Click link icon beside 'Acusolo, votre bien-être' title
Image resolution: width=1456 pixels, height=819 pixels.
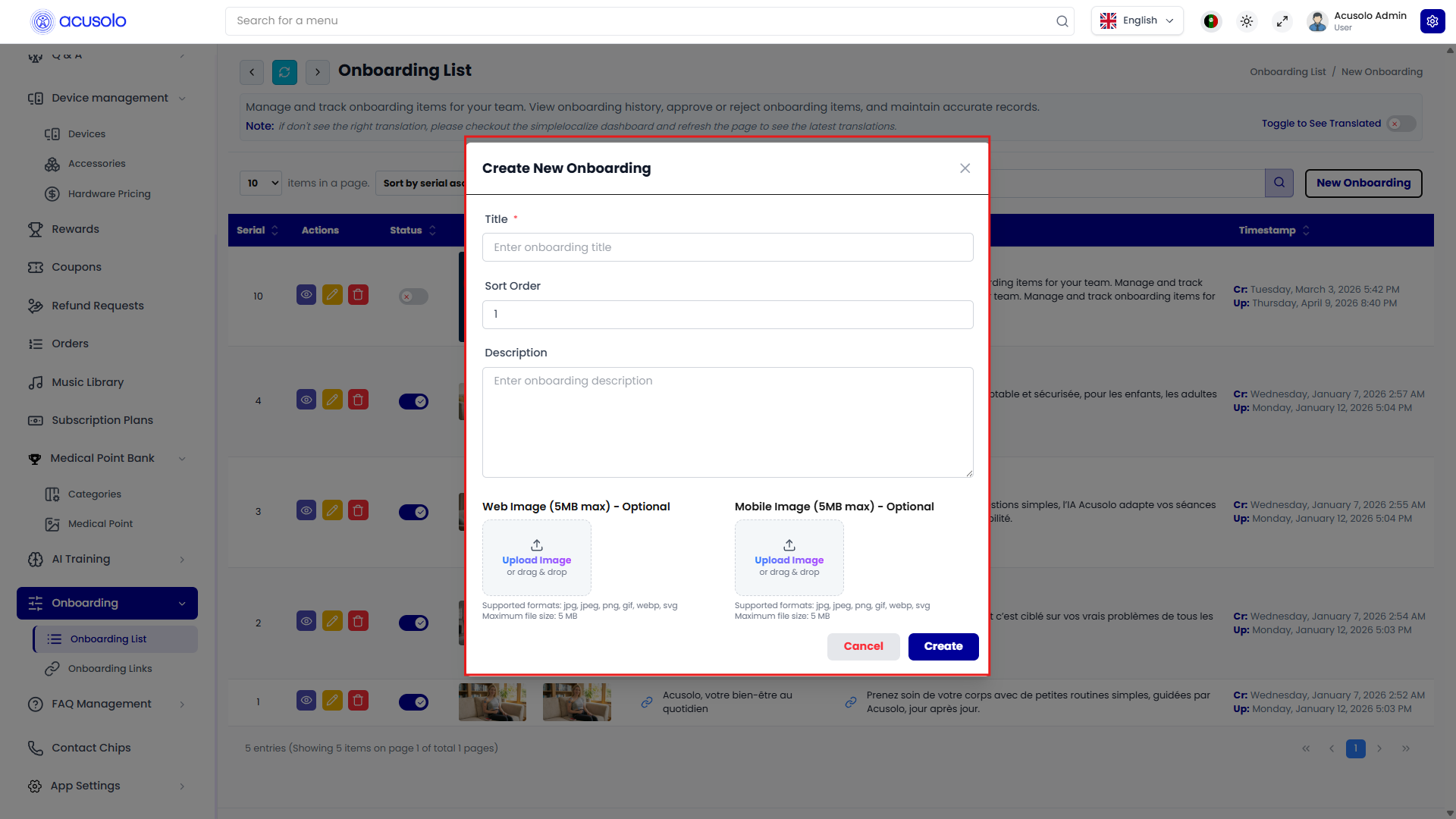[x=647, y=702]
